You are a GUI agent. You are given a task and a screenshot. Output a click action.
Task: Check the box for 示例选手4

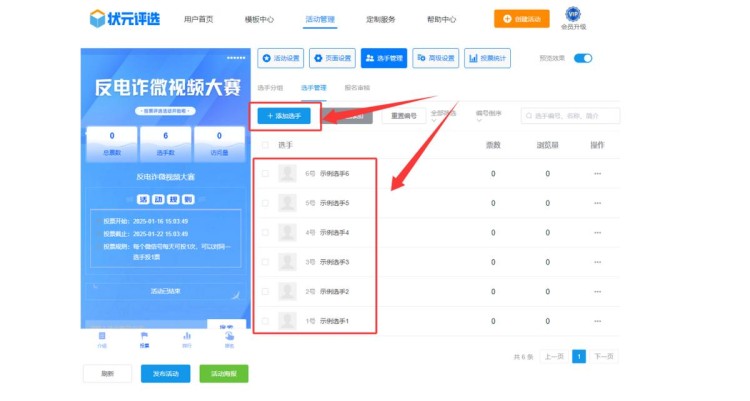pos(265,232)
